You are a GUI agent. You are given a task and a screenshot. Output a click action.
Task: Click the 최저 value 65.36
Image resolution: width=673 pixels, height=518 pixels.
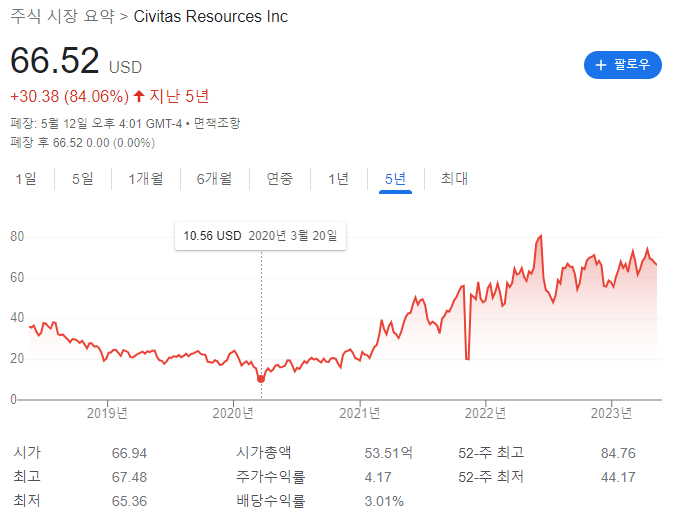(x=129, y=501)
